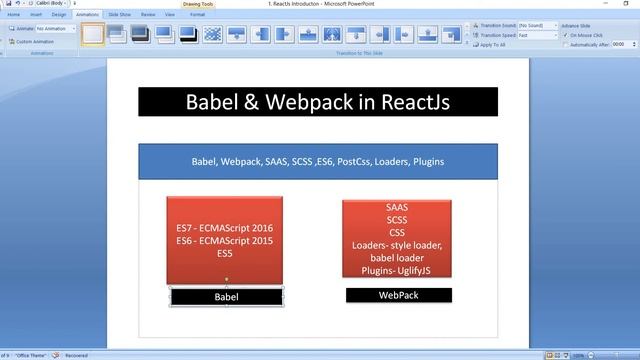Open Custom Animation pane
640x360 pixels.
[31, 42]
